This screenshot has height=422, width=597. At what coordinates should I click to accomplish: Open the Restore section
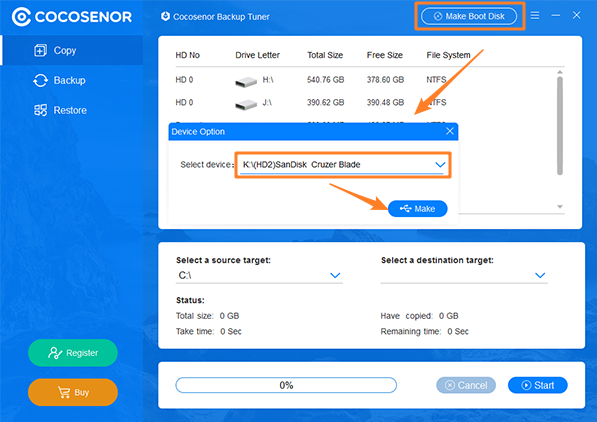click(72, 110)
